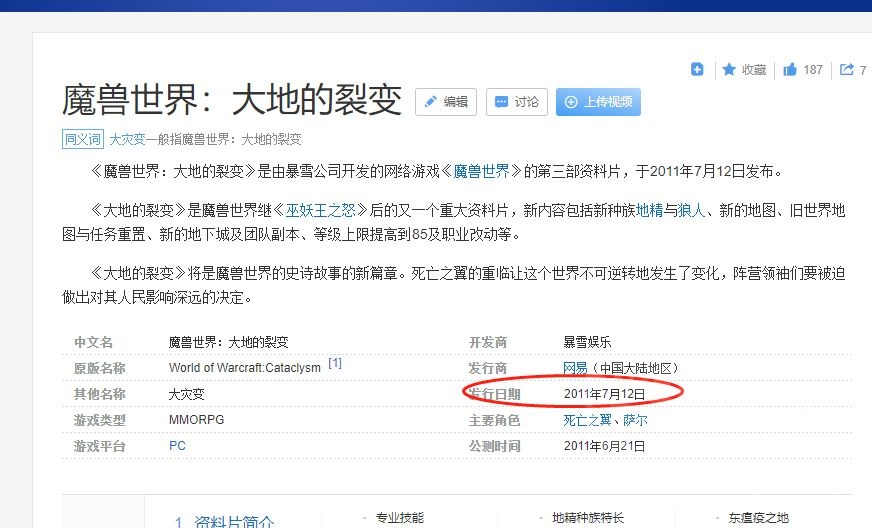Click the 游戏类型 field label

coord(100,420)
